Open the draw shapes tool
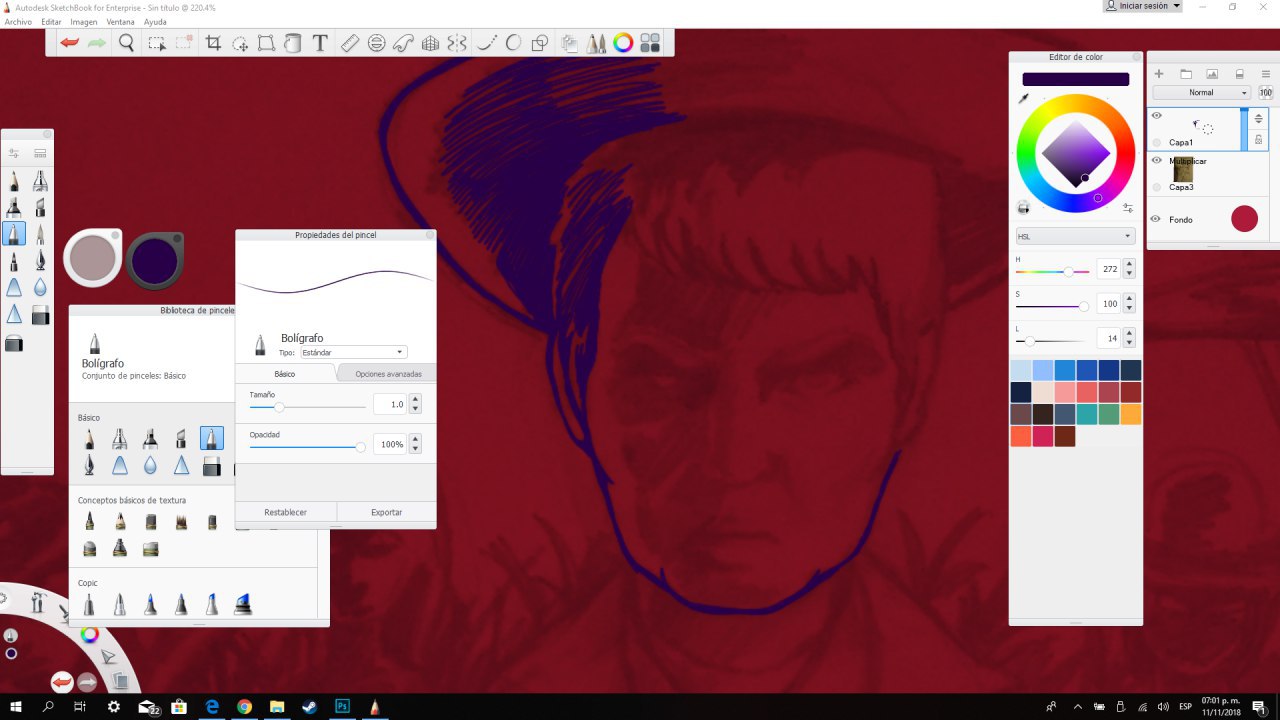 coord(540,43)
